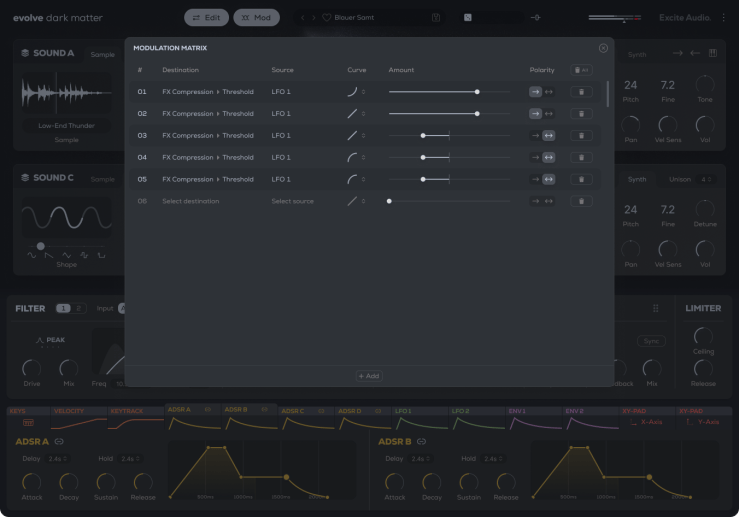Click the keyboard icon under KEYS tab
Image resolution: width=739 pixels, height=517 pixels.
point(28,423)
